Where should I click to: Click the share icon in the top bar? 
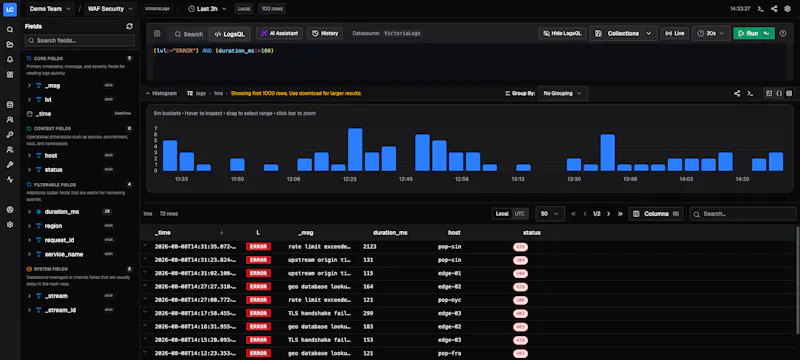click(774, 9)
